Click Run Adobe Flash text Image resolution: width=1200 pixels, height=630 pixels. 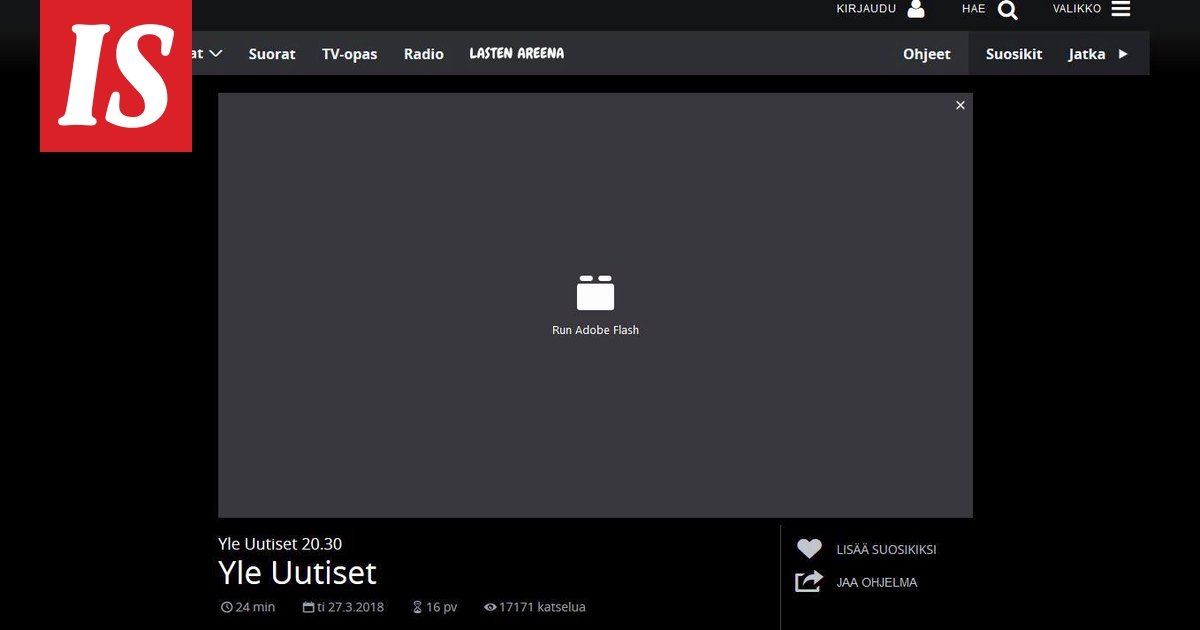coord(595,330)
